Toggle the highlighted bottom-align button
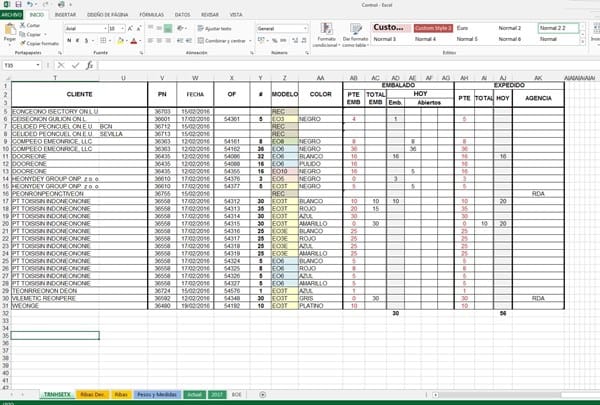This screenshot has height=405, width=600. pos(168,28)
